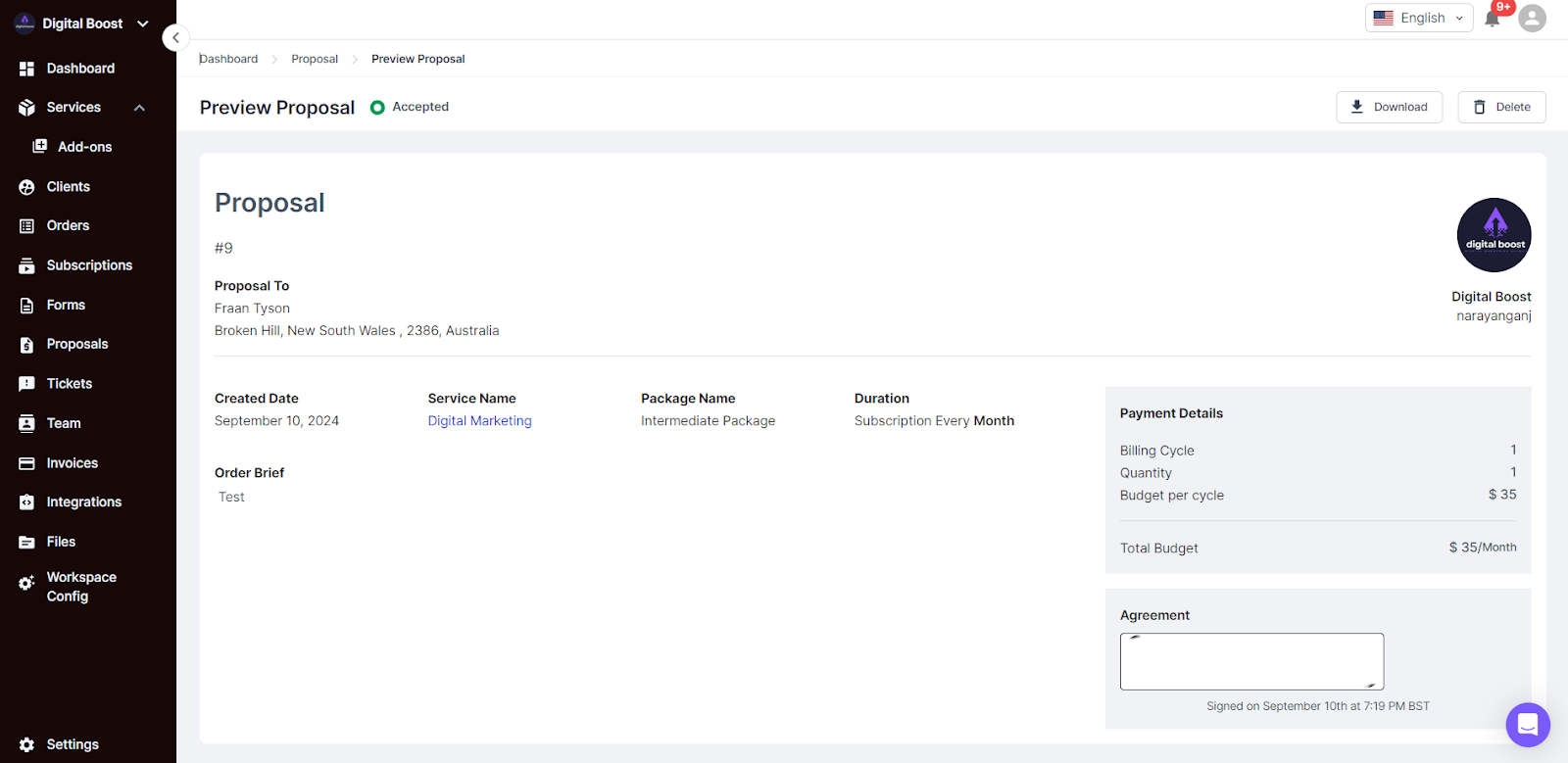This screenshot has width=1568, height=763.
Task: Click the Dashboard grid icon
Action: tap(26, 69)
